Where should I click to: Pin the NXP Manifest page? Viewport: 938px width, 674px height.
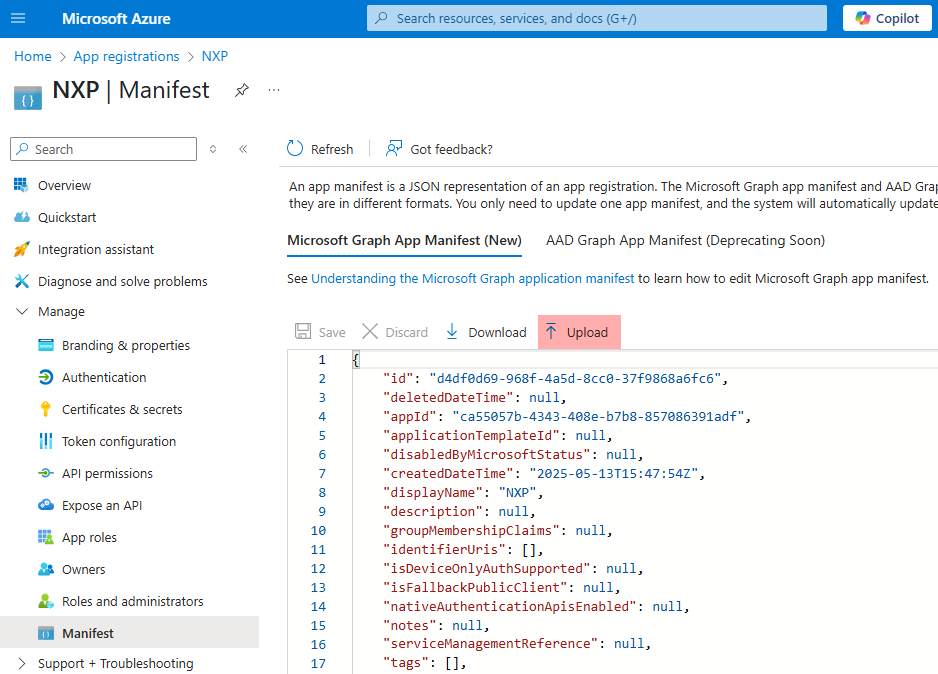(x=241, y=90)
